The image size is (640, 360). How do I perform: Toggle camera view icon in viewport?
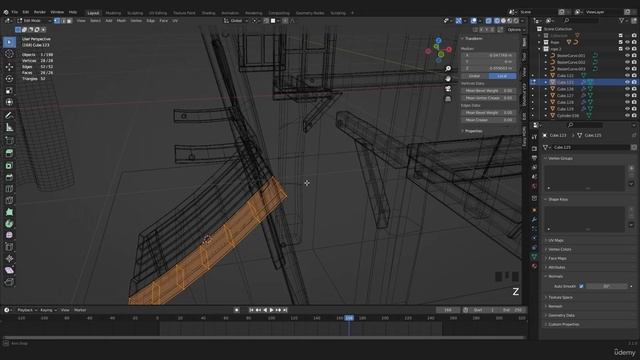448,89
